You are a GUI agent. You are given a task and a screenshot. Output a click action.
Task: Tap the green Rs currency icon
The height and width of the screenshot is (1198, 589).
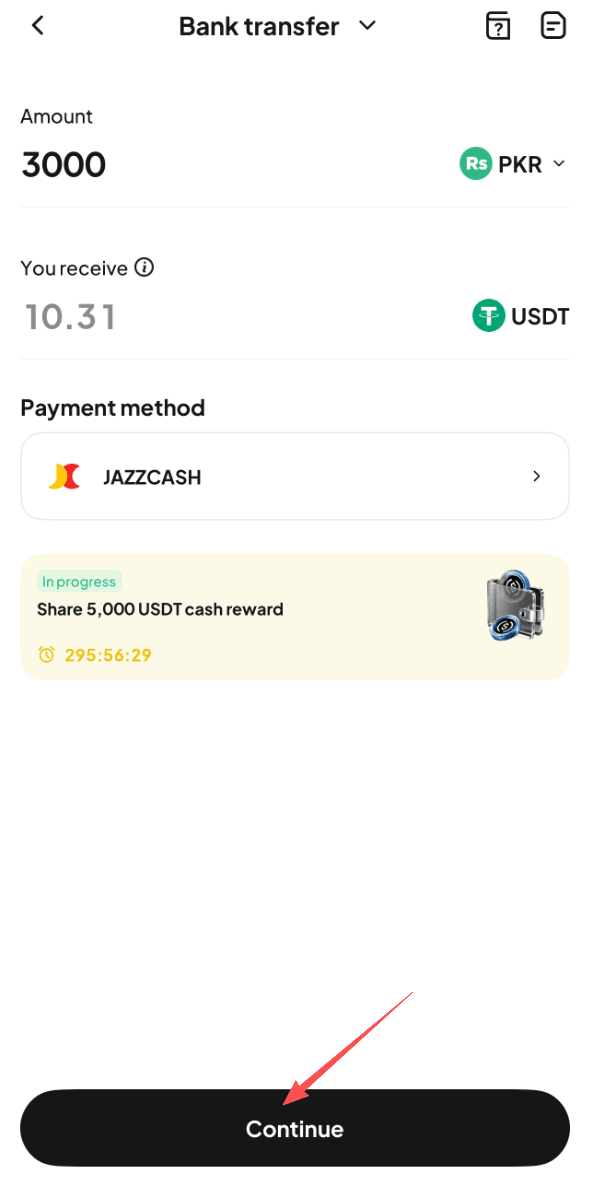point(474,164)
